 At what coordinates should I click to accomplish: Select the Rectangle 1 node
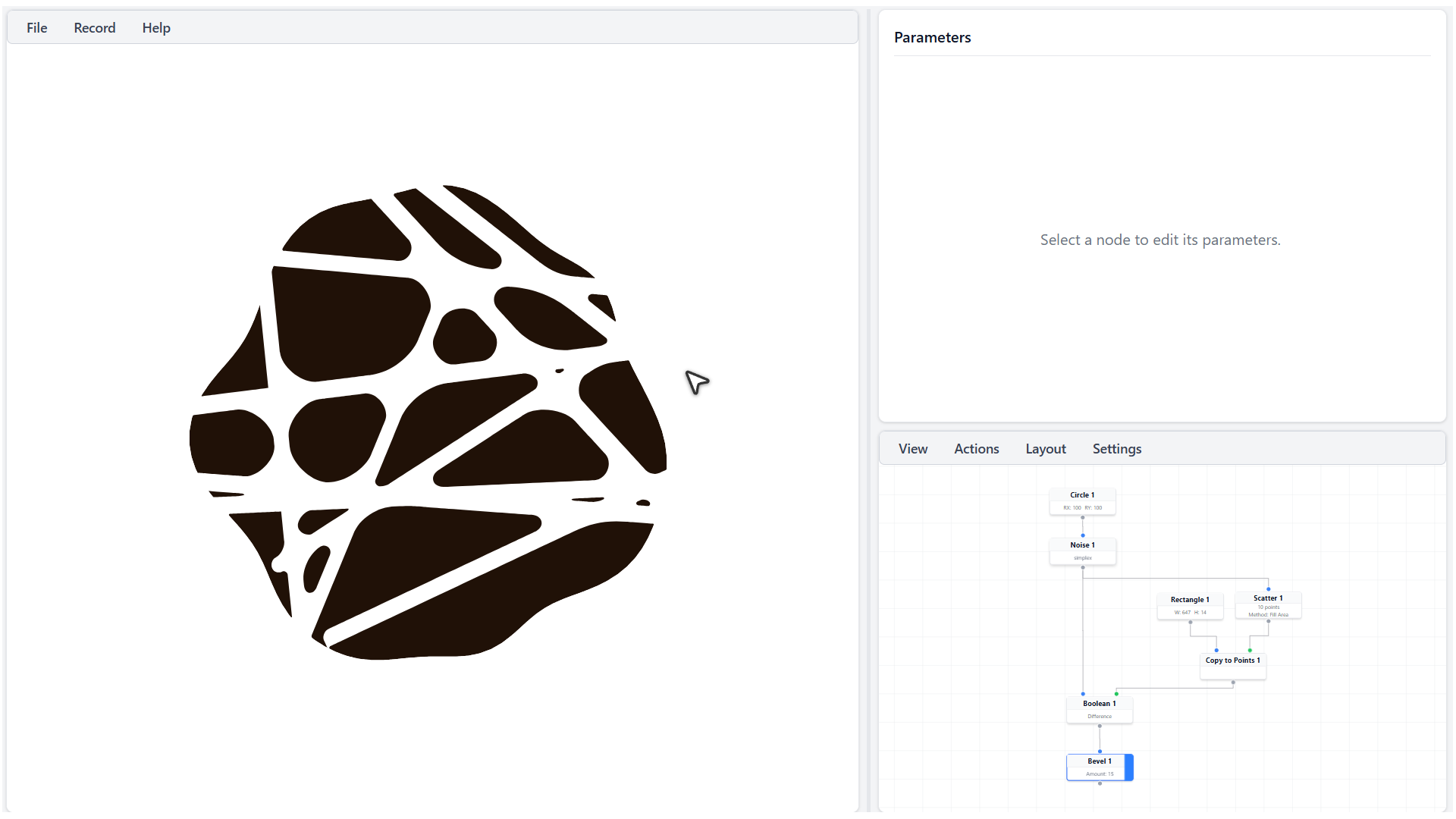point(1189,600)
